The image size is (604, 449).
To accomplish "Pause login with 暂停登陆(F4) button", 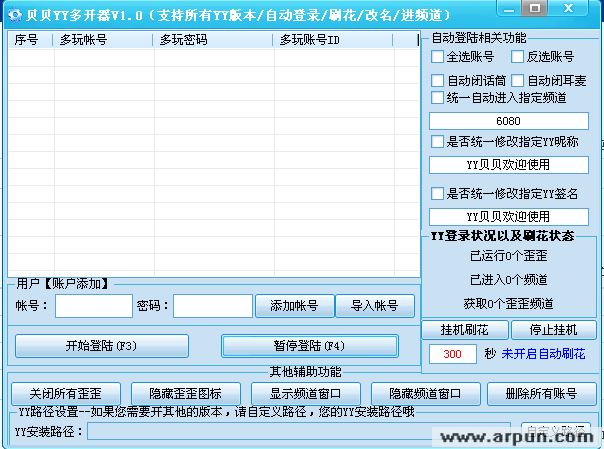I will click(310, 346).
